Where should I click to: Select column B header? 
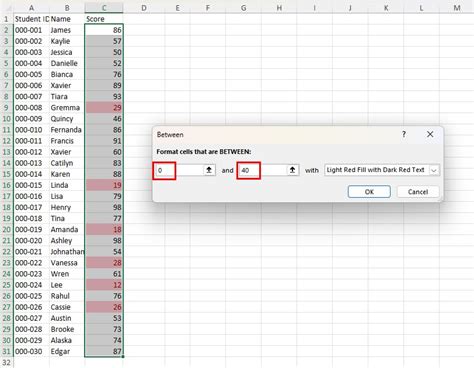(x=67, y=8)
